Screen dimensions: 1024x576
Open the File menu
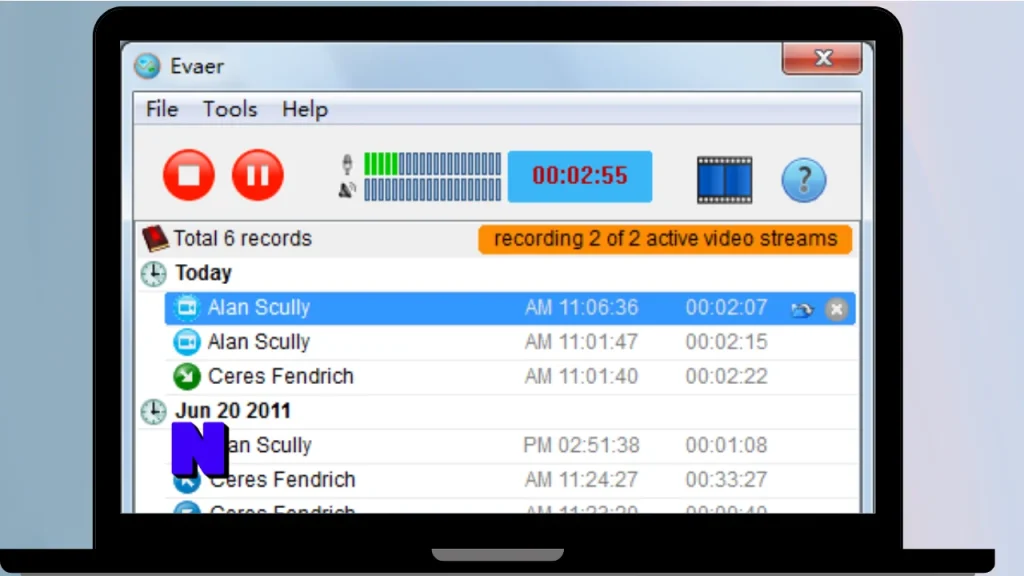pyautogui.click(x=162, y=109)
